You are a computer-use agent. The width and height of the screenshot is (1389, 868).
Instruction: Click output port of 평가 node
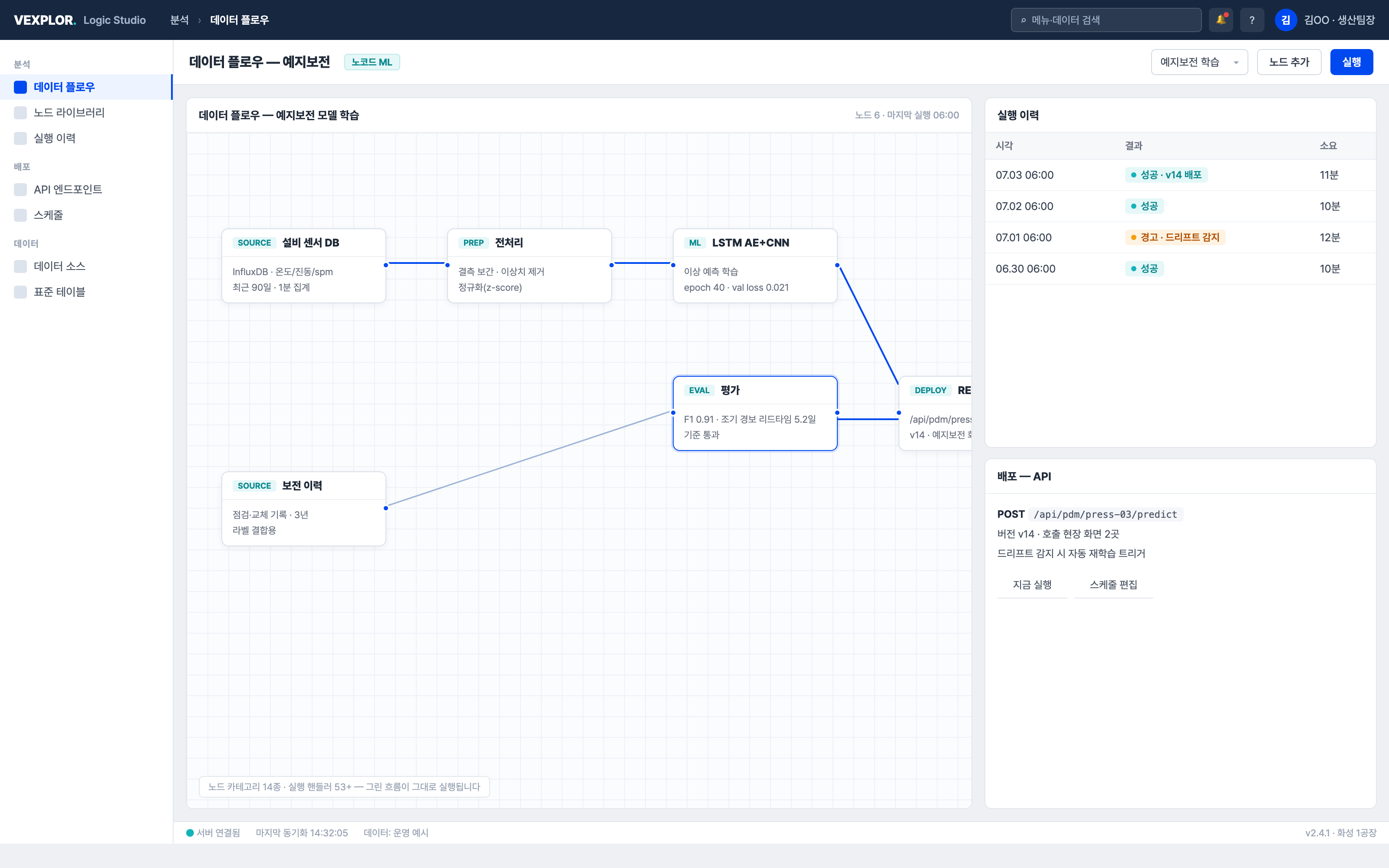[x=837, y=413]
